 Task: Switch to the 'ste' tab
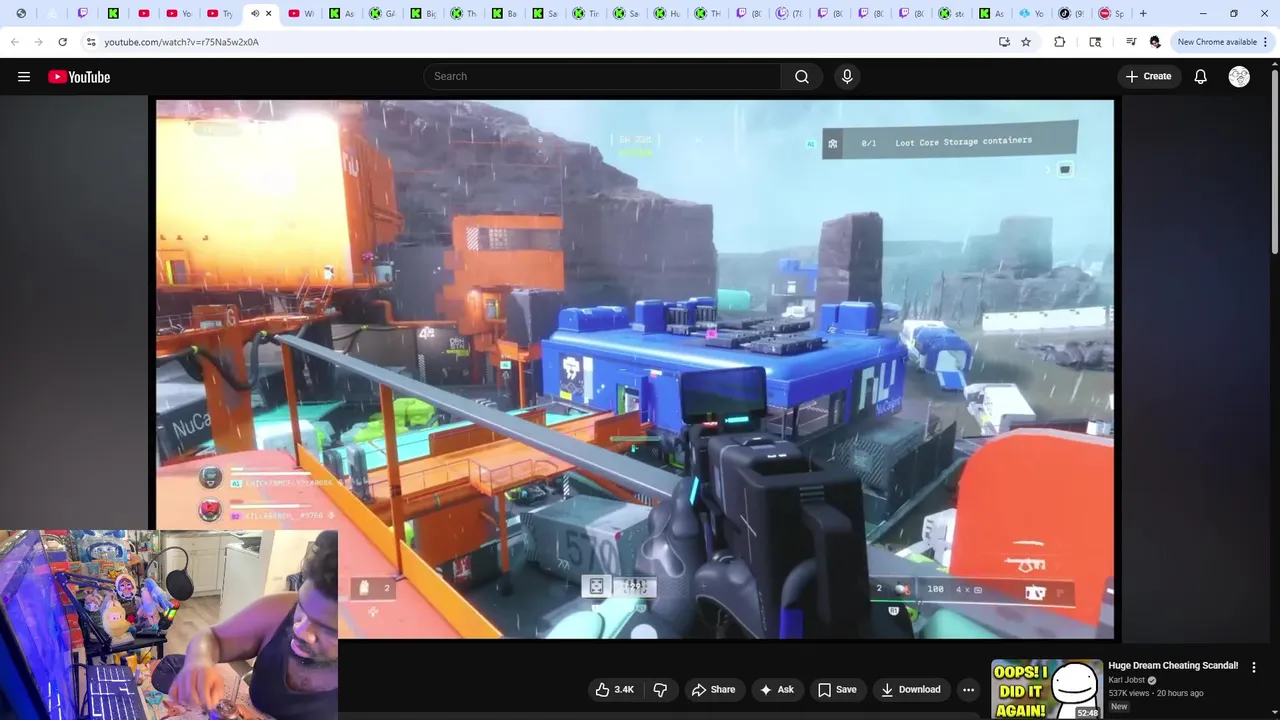coord(951,14)
